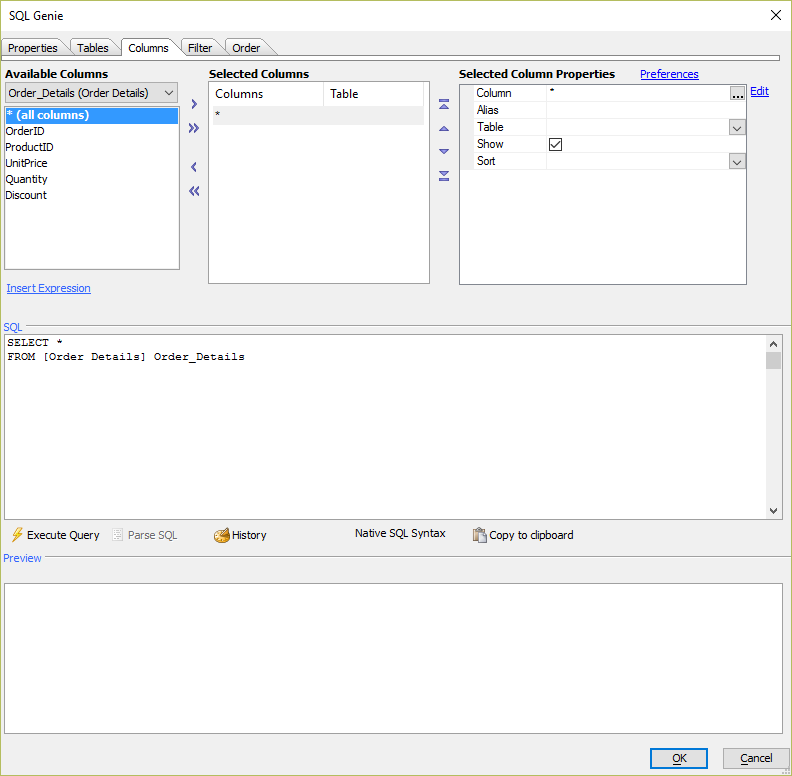Move selected column to bottom
The height and width of the screenshot is (776, 792).
tap(444, 176)
